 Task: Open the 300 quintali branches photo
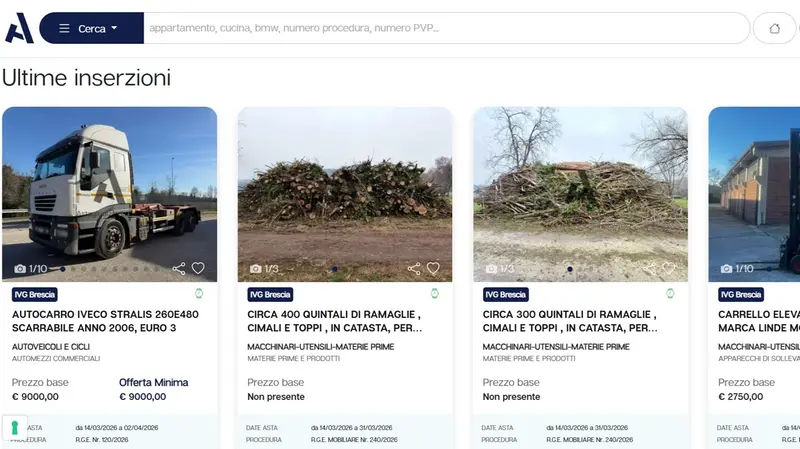(581, 194)
